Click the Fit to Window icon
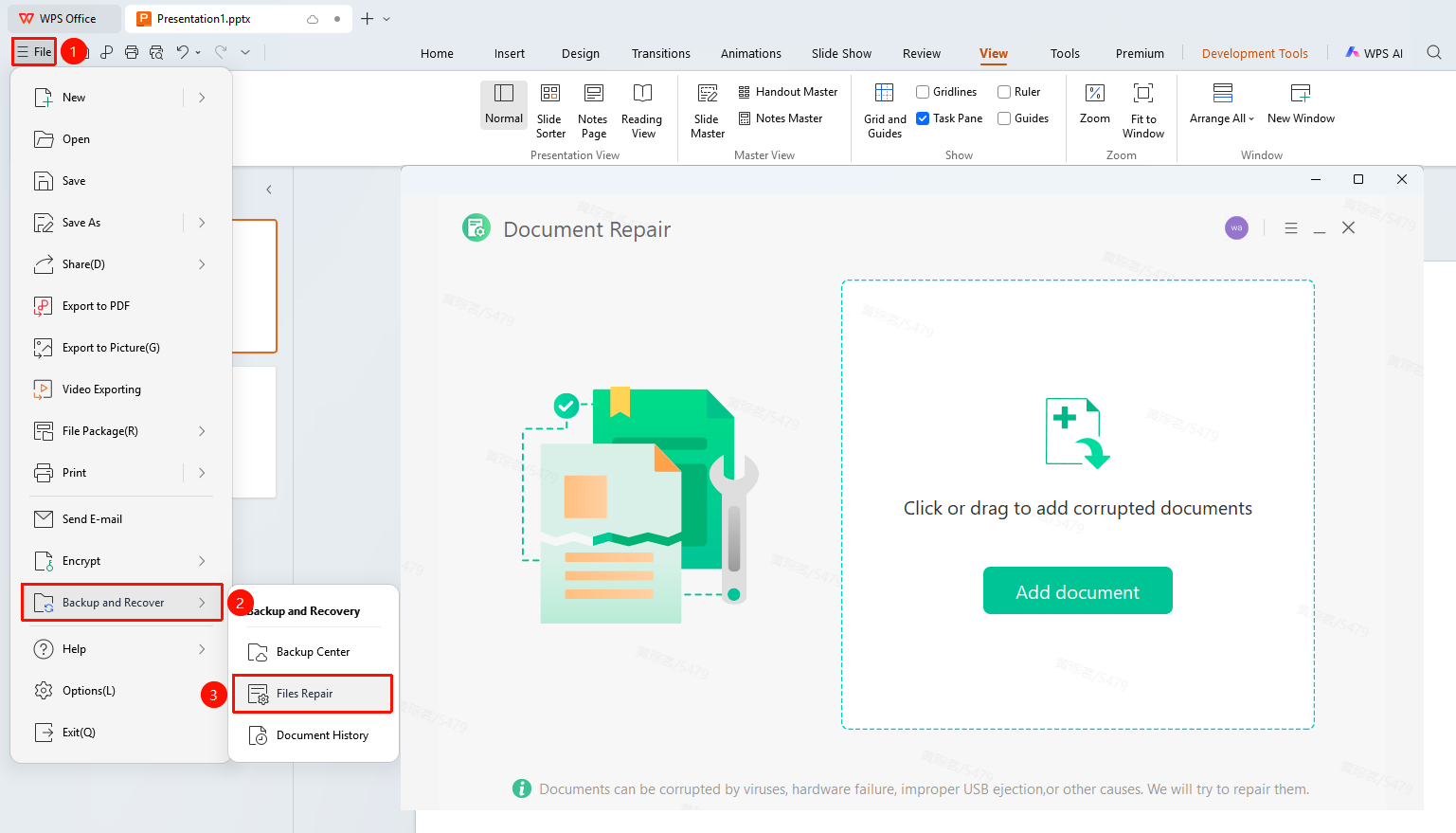Screen dimensions: 1456x833 [1143, 93]
